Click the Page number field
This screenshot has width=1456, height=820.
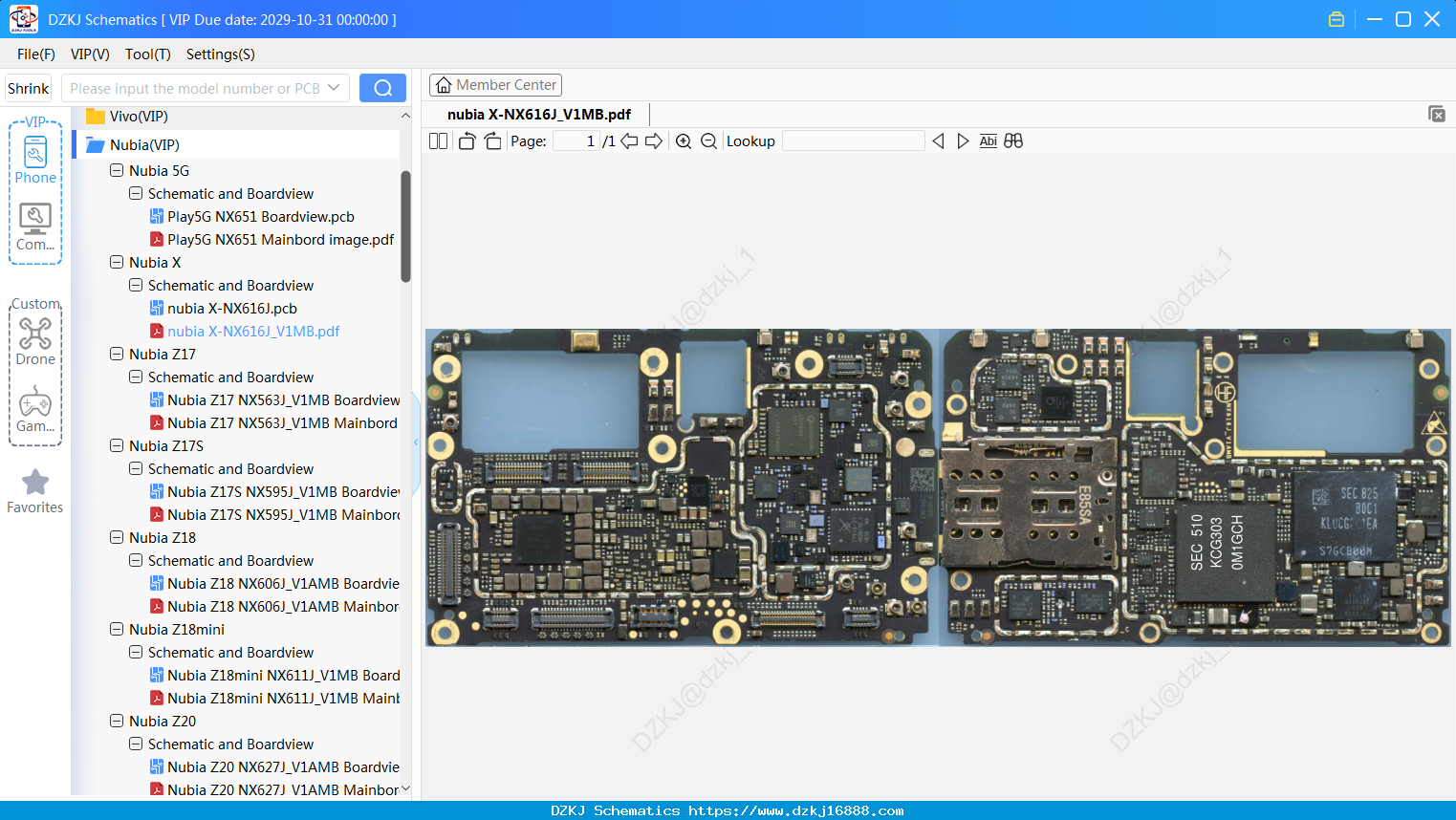pos(576,140)
